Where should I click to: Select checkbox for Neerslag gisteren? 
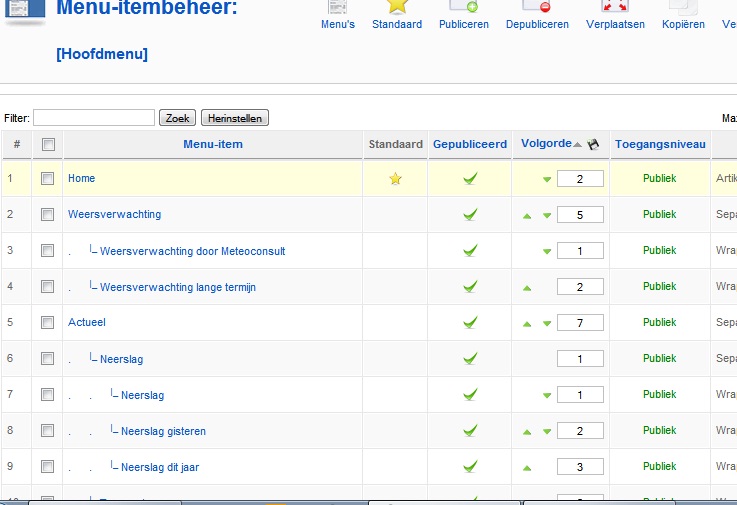47,431
